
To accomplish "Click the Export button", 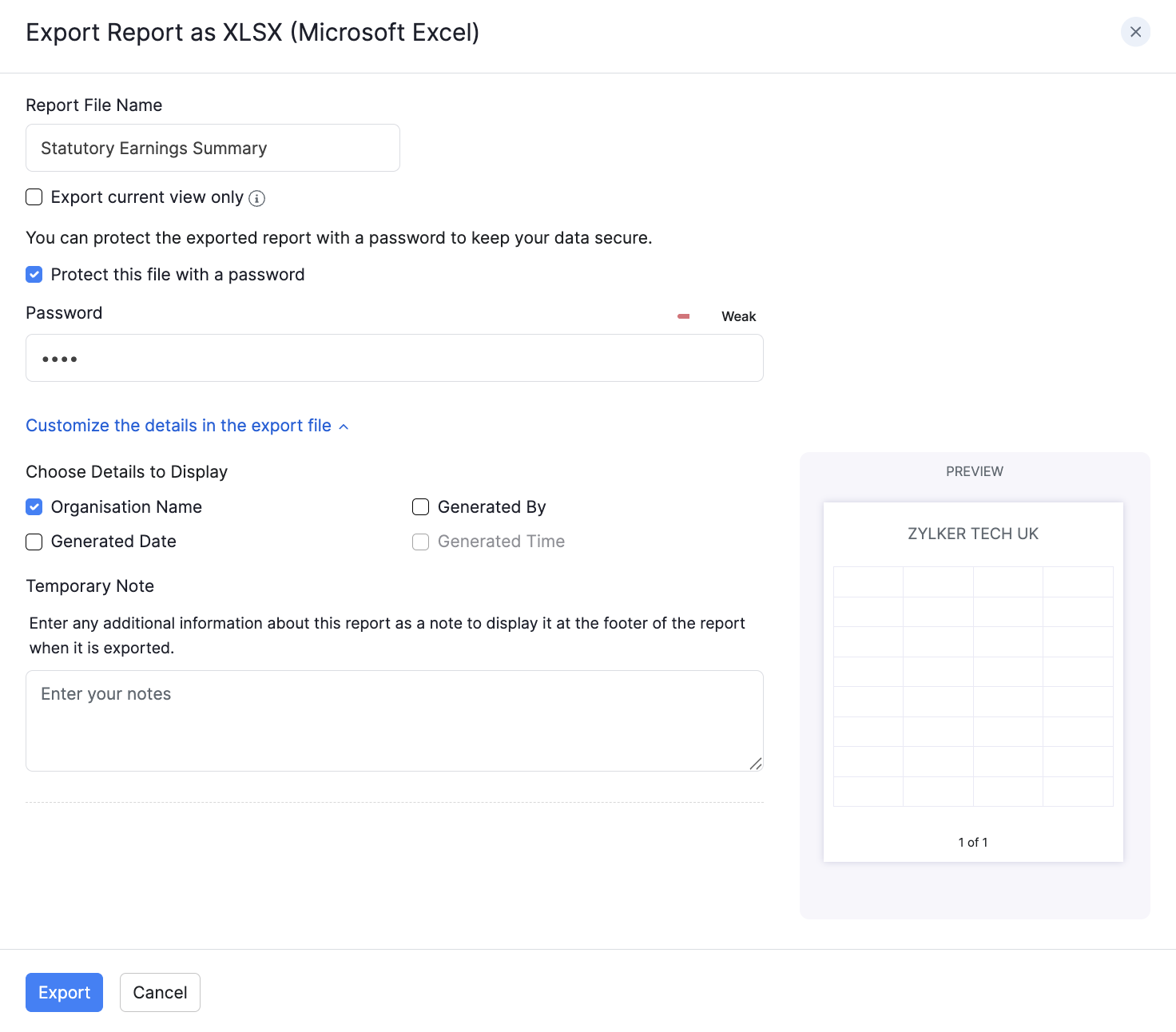I will 64,992.
